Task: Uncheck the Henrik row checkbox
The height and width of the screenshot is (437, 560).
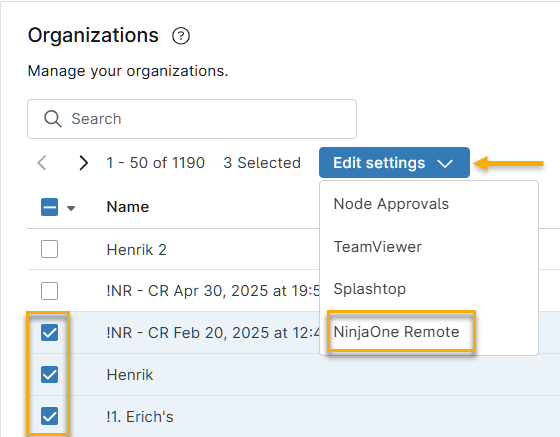Action: (x=50, y=375)
